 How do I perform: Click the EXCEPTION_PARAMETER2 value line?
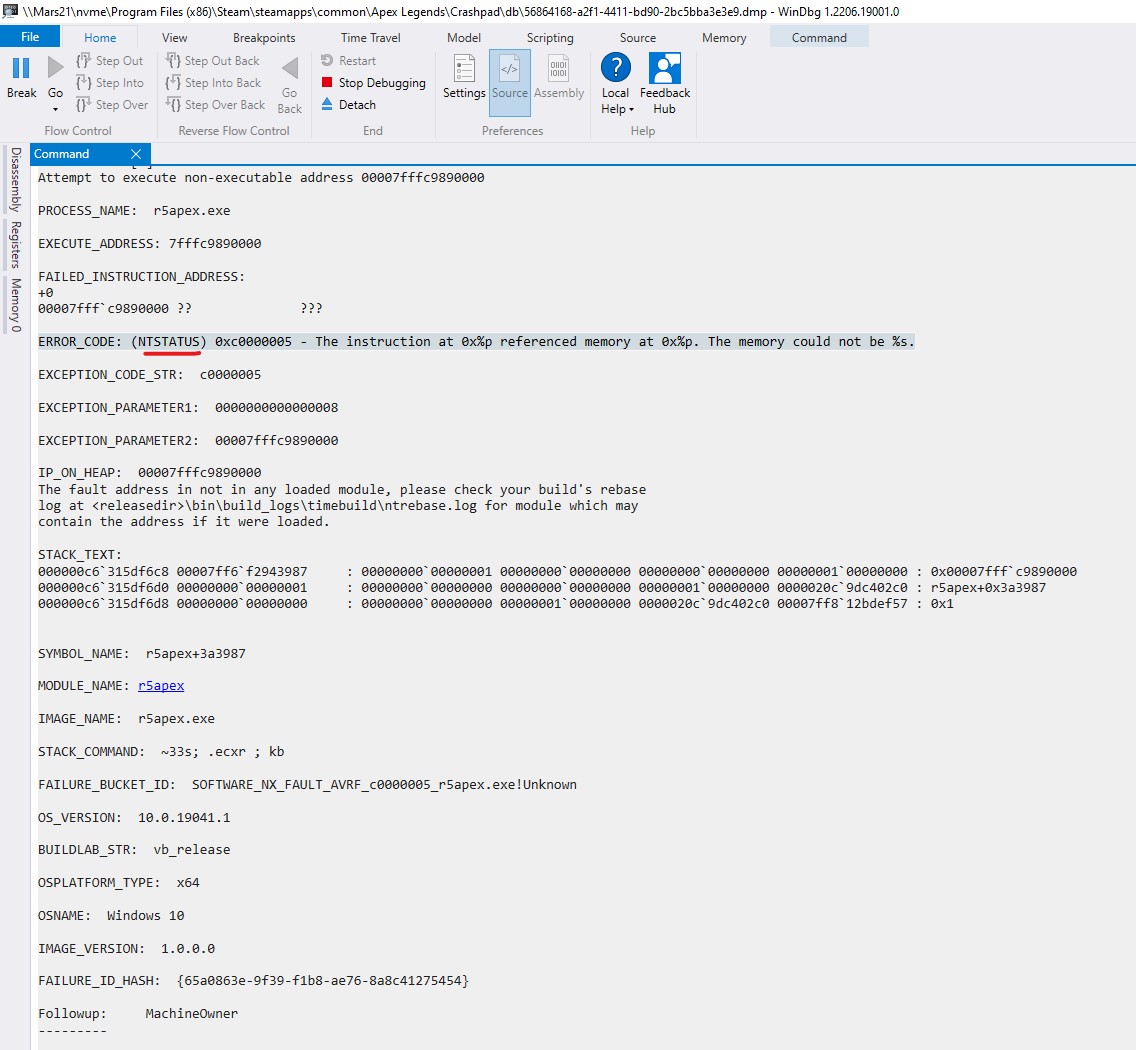[188, 441]
